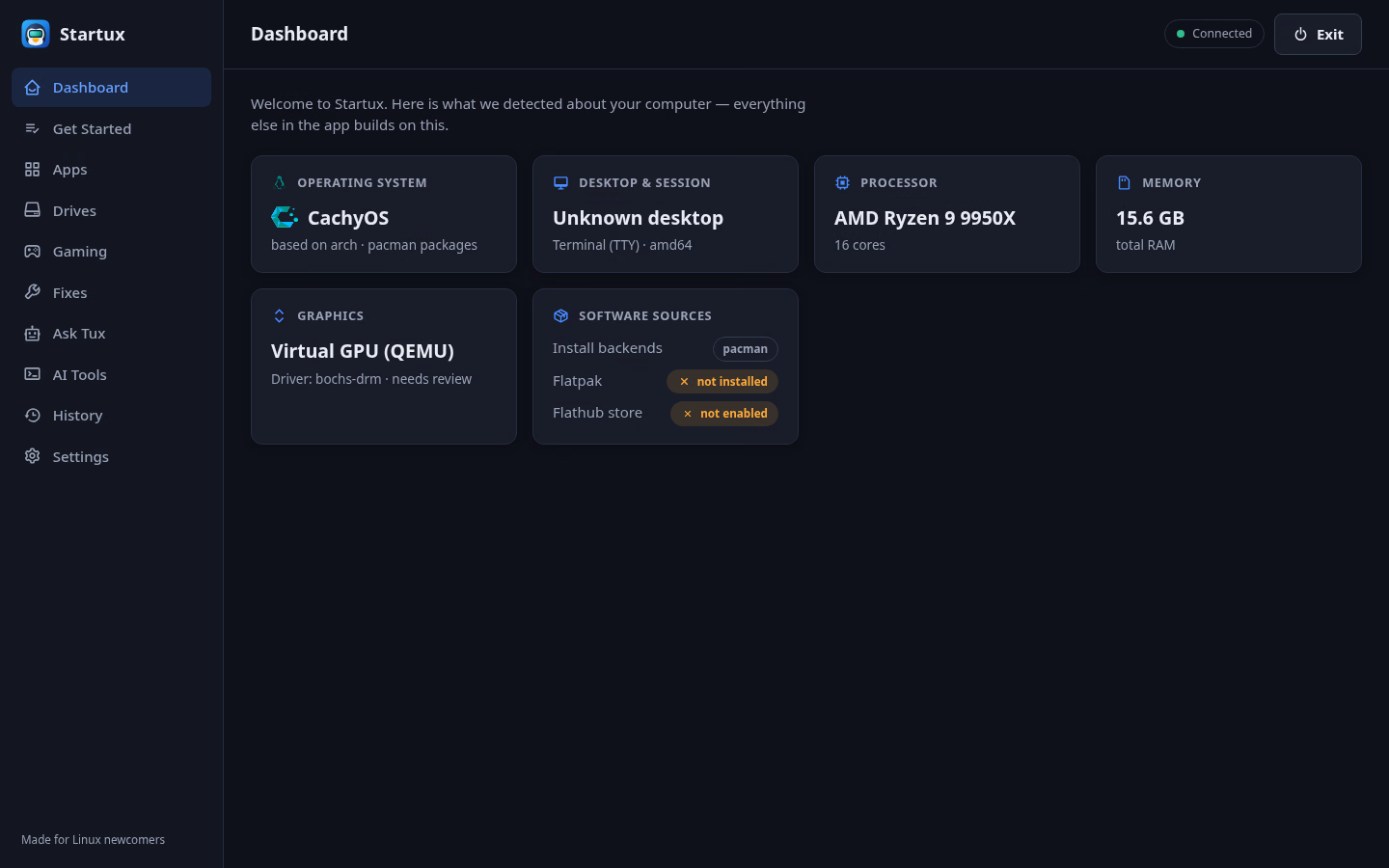
Task: Click the Startux penguin logo icon
Action: (36, 34)
